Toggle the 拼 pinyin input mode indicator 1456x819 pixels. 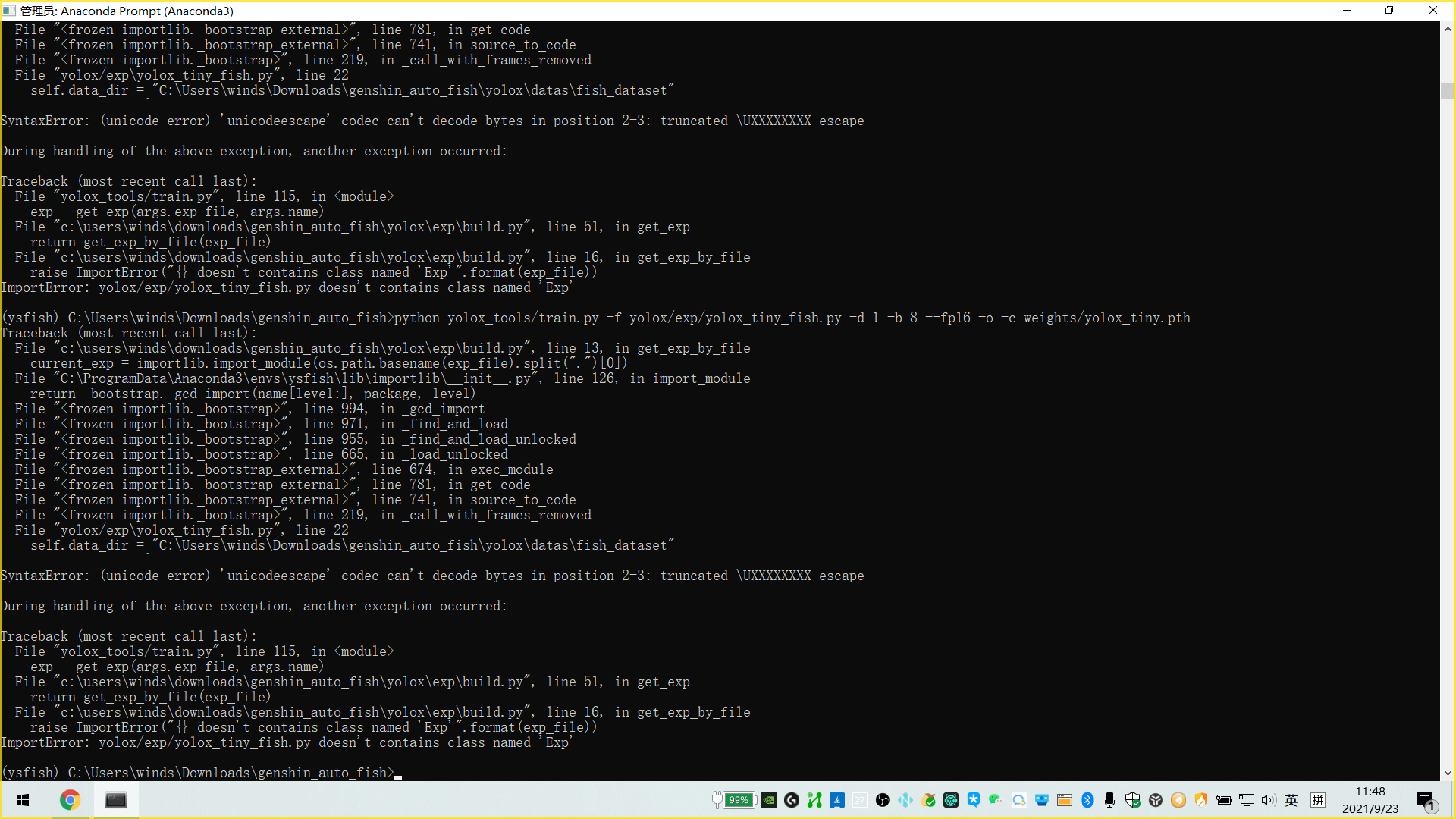point(1318,800)
